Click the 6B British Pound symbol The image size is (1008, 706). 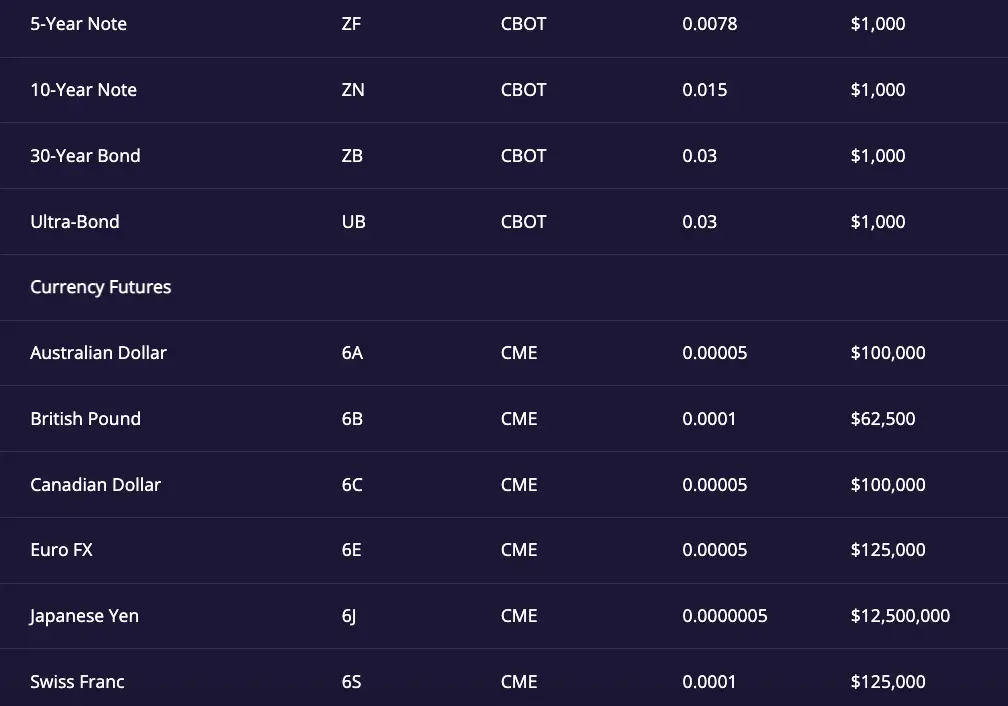352,419
